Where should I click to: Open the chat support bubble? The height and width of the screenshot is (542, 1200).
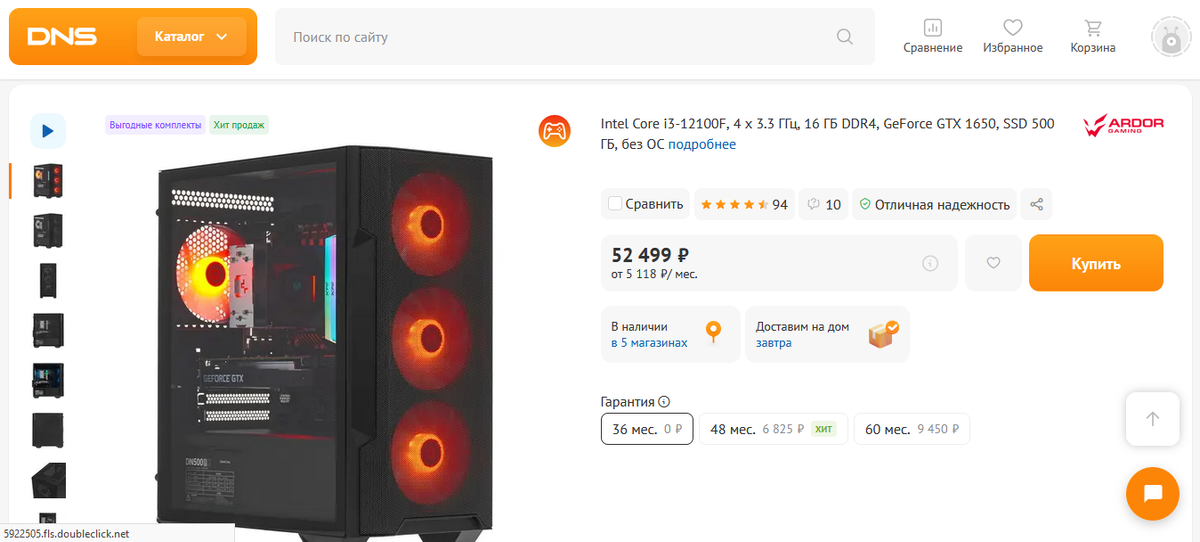coord(1152,493)
